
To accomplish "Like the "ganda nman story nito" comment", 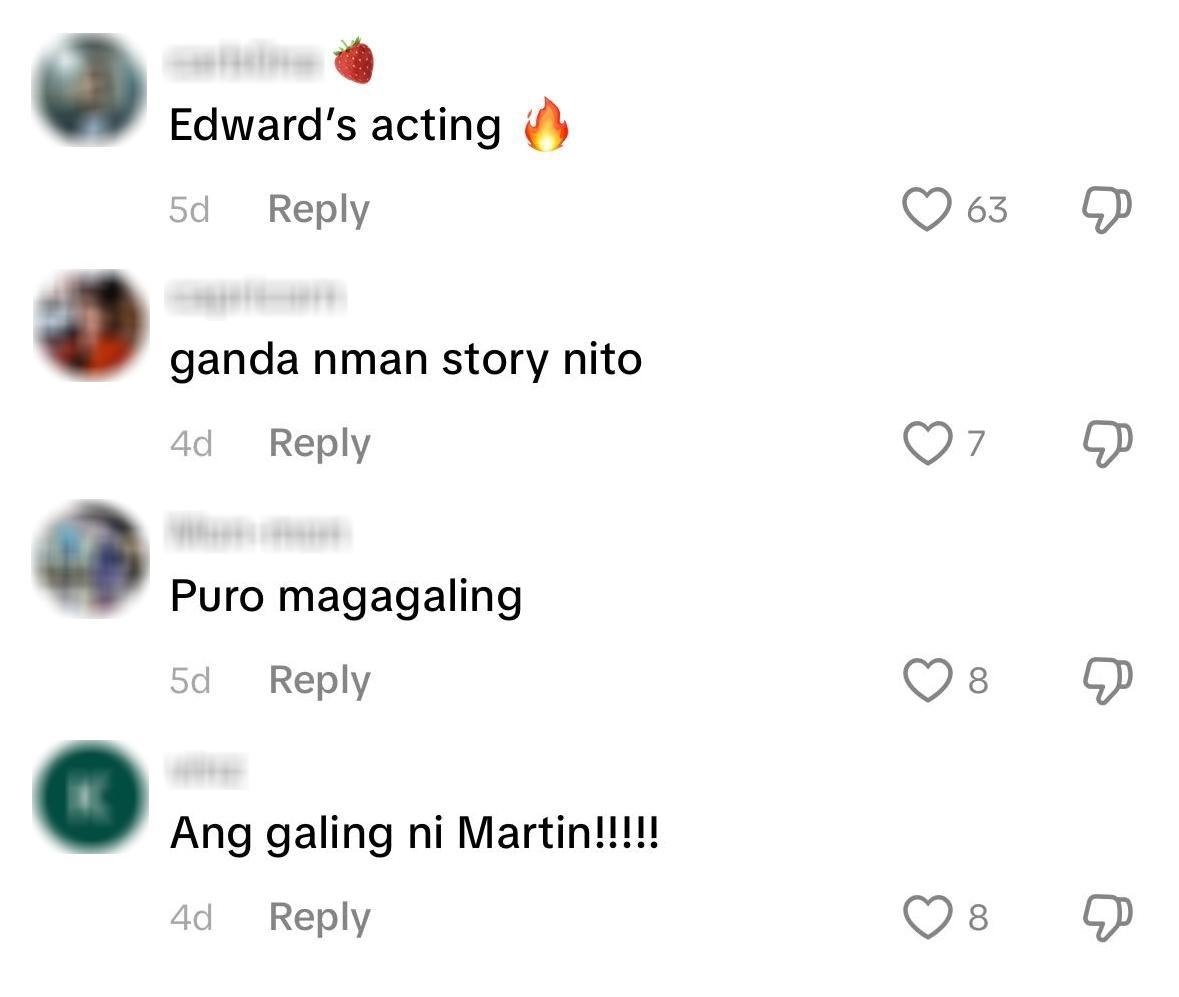I will 927,443.
